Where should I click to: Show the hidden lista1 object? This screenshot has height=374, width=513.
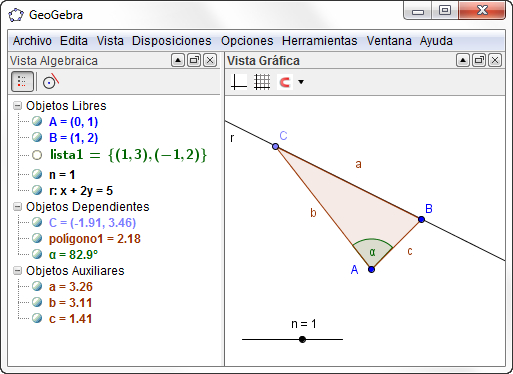(x=37, y=155)
